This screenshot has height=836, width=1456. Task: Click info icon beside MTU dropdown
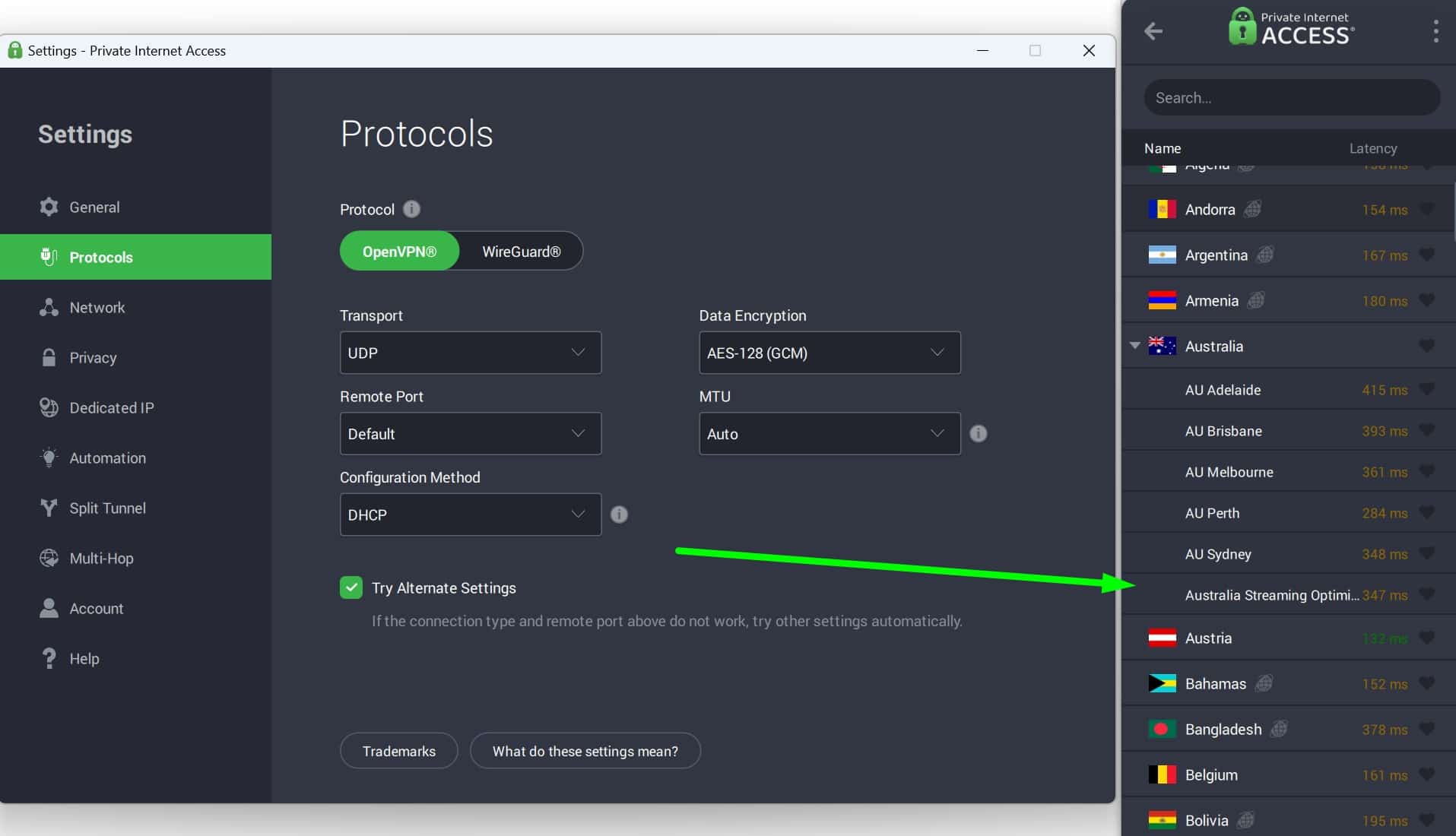pos(979,433)
